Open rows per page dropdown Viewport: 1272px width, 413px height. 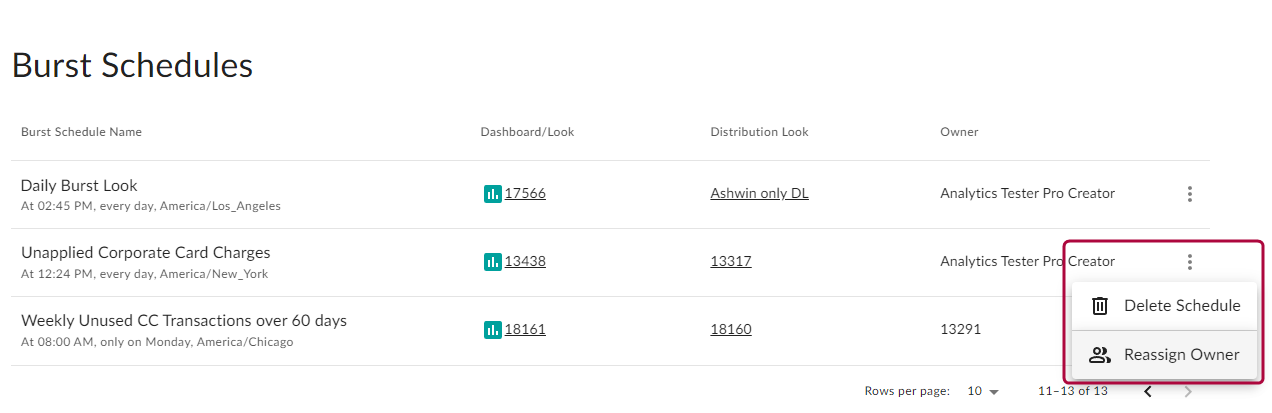[983, 392]
